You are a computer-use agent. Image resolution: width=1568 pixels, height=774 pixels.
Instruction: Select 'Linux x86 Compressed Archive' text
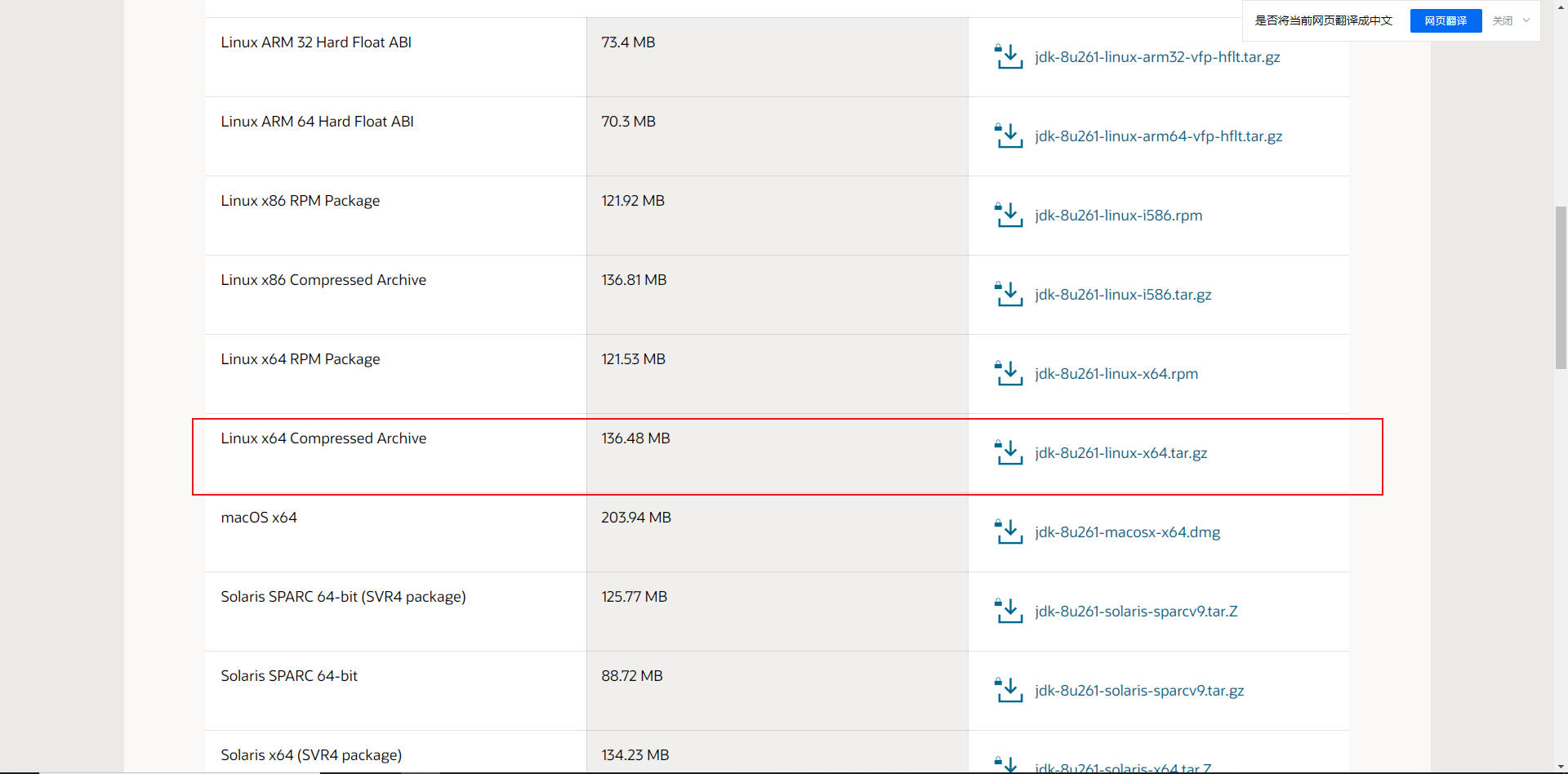pos(323,280)
